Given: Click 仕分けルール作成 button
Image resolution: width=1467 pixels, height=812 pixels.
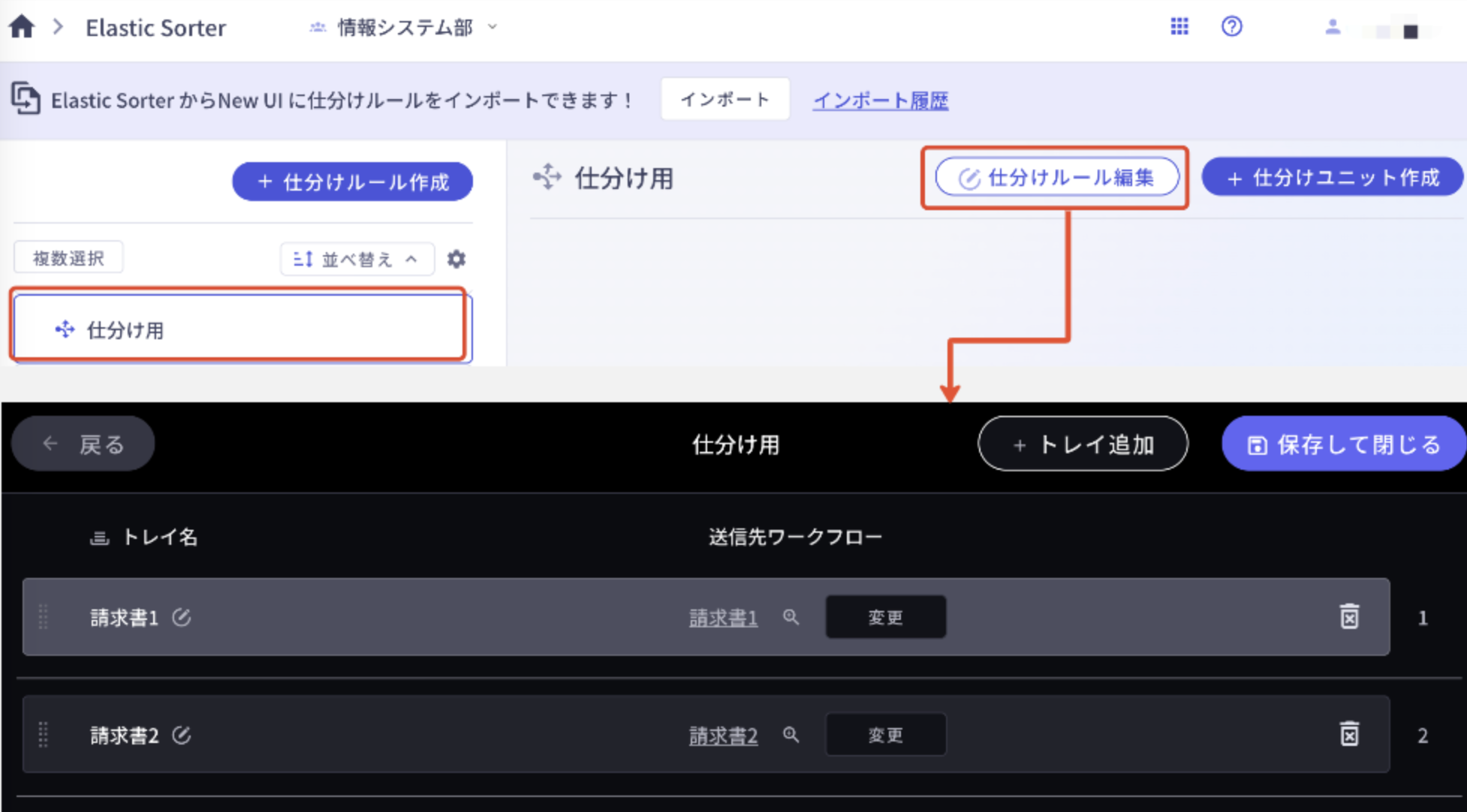Looking at the screenshot, I should [x=352, y=182].
